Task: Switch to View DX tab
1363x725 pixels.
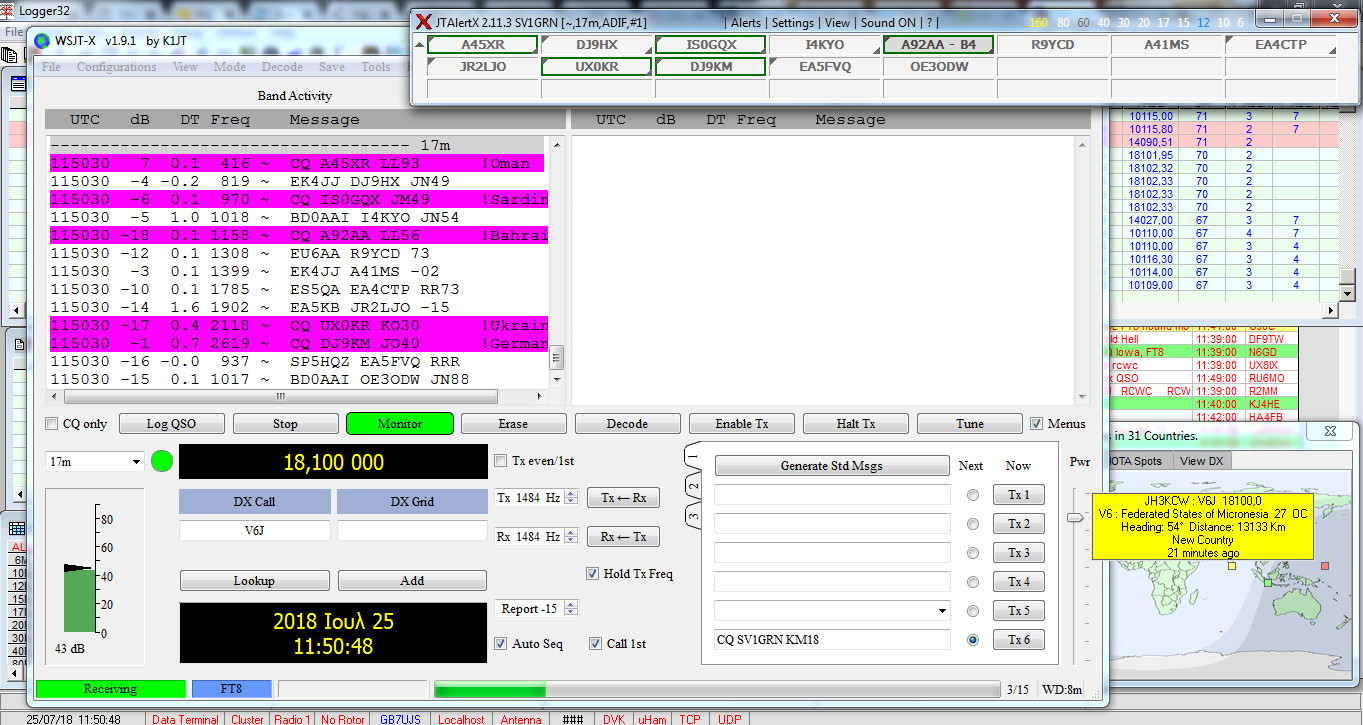Action: click(x=1201, y=461)
